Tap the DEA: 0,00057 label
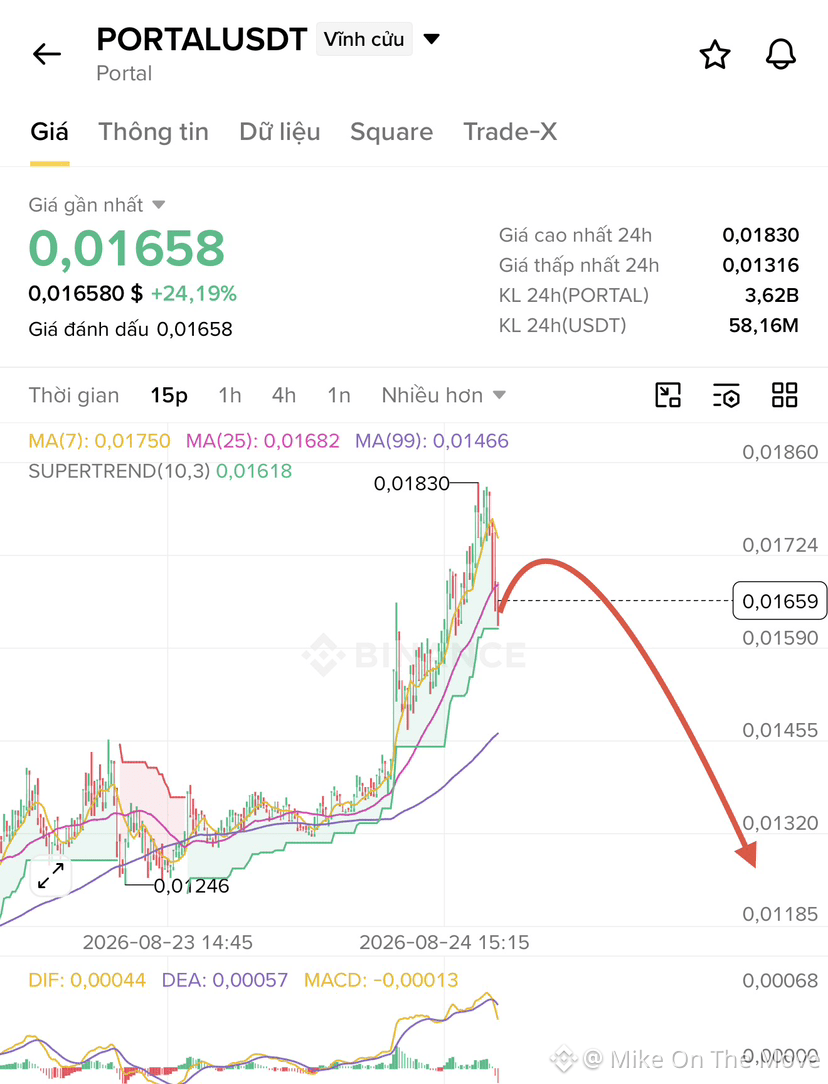 (225, 980)
